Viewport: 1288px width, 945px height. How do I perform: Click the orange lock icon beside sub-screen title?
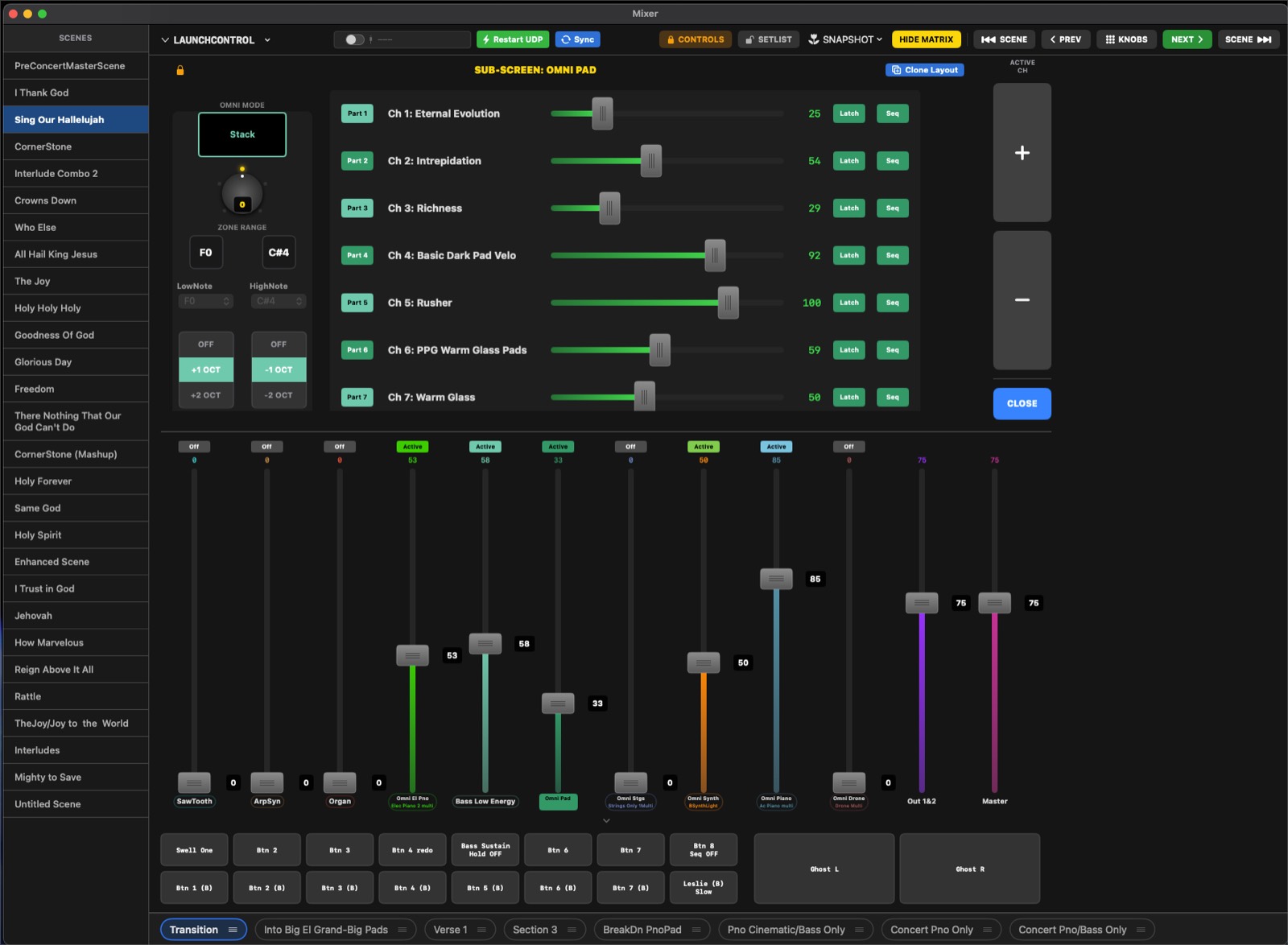coord(180,70)
